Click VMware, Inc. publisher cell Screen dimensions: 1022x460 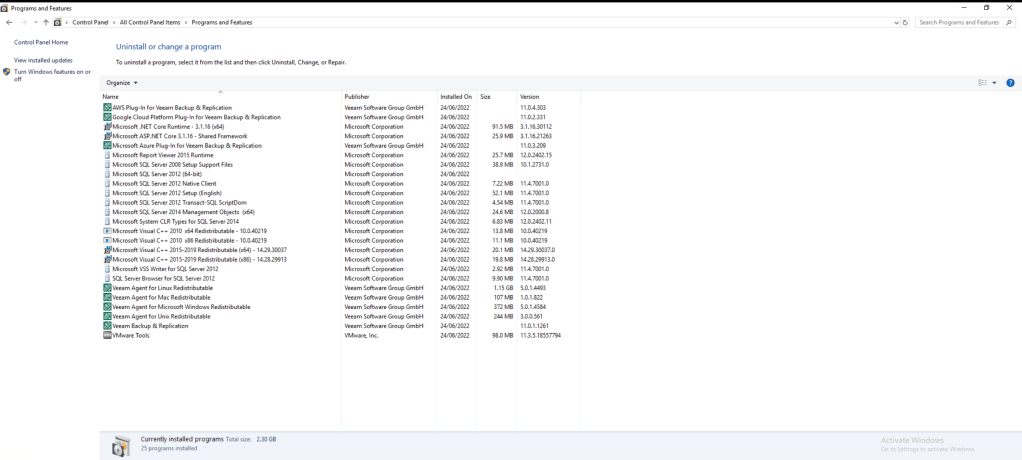pyautogui.click(x=362, y=336)
